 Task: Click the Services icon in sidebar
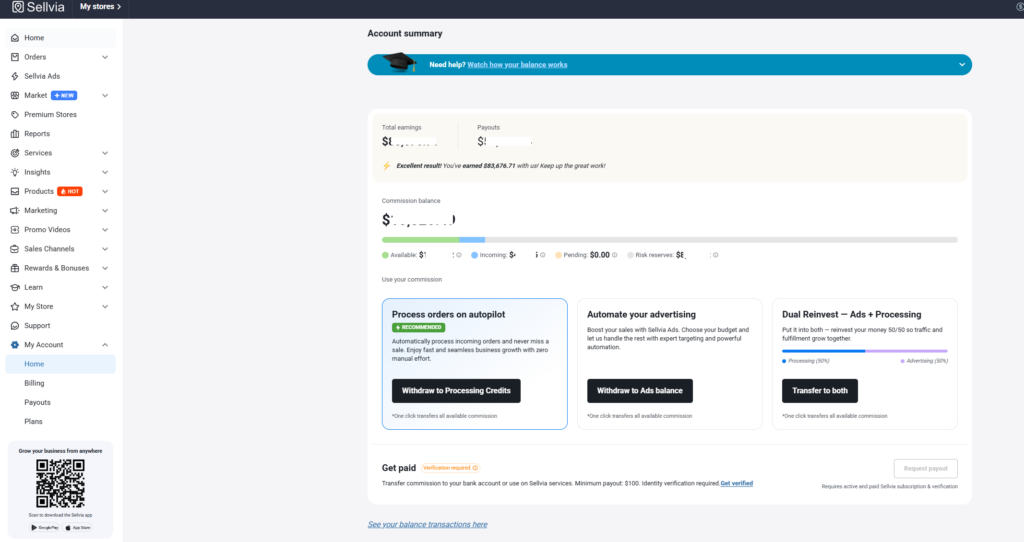tap(15, 153)
